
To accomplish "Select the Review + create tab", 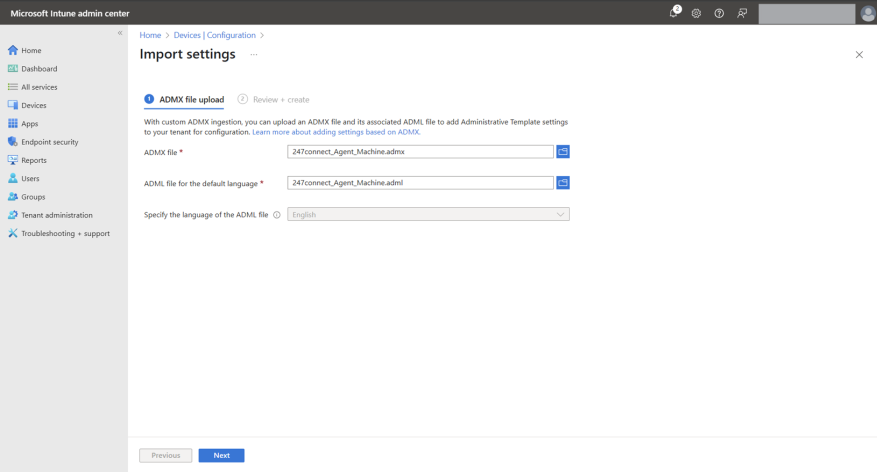I will point(274,100).
